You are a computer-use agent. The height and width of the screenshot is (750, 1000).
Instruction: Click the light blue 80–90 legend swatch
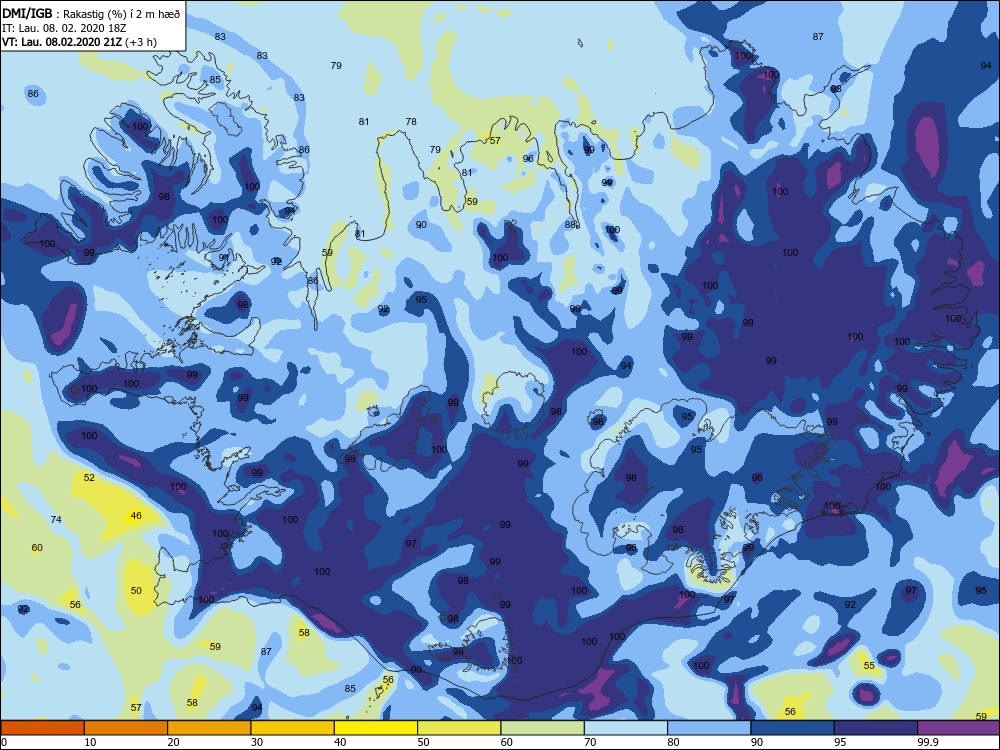(x=709, y=728)
